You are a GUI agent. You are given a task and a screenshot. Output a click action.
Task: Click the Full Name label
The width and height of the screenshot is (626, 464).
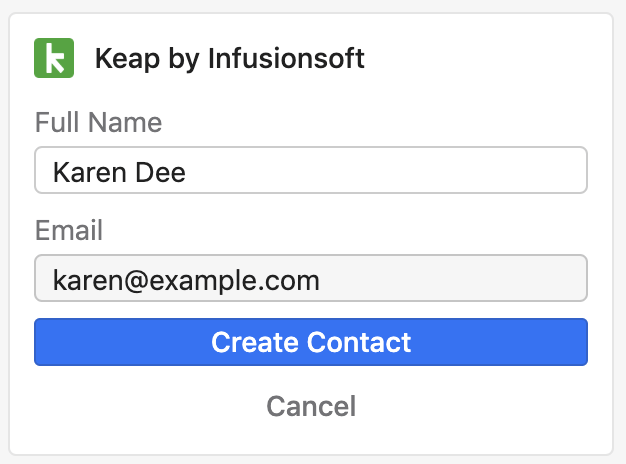[x=98, y=122]
